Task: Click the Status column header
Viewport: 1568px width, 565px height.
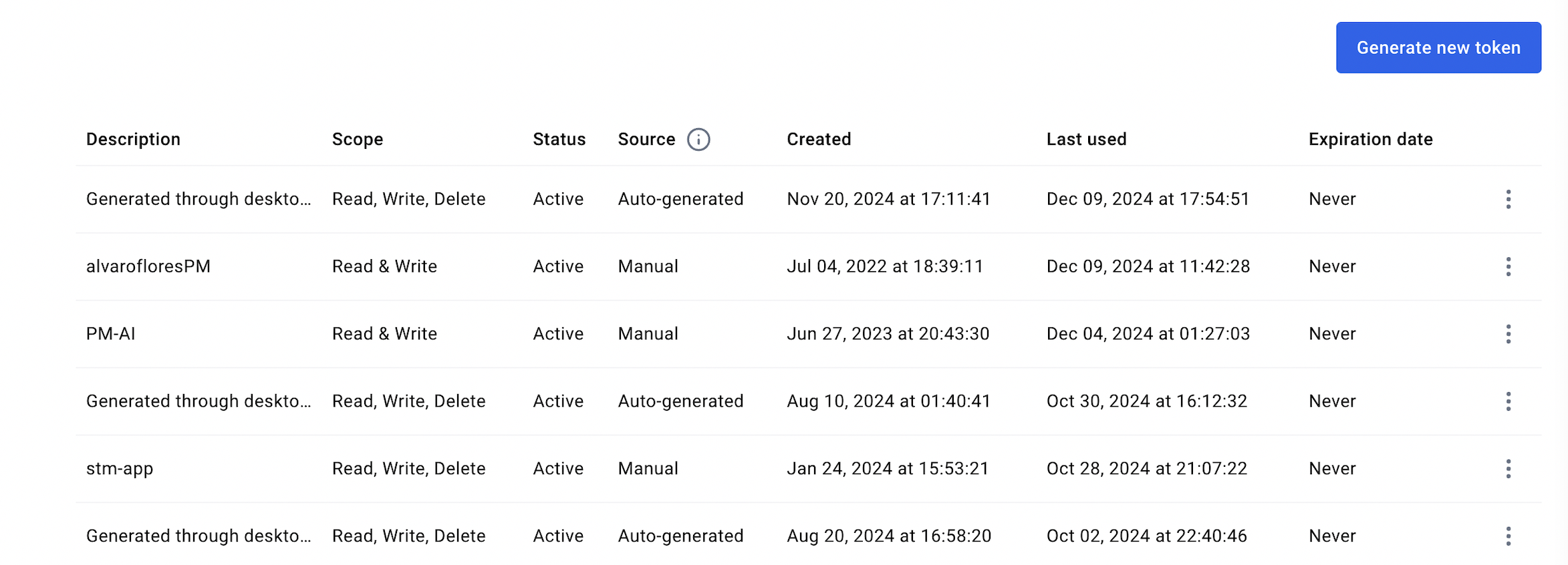Action: click(559, 139)
